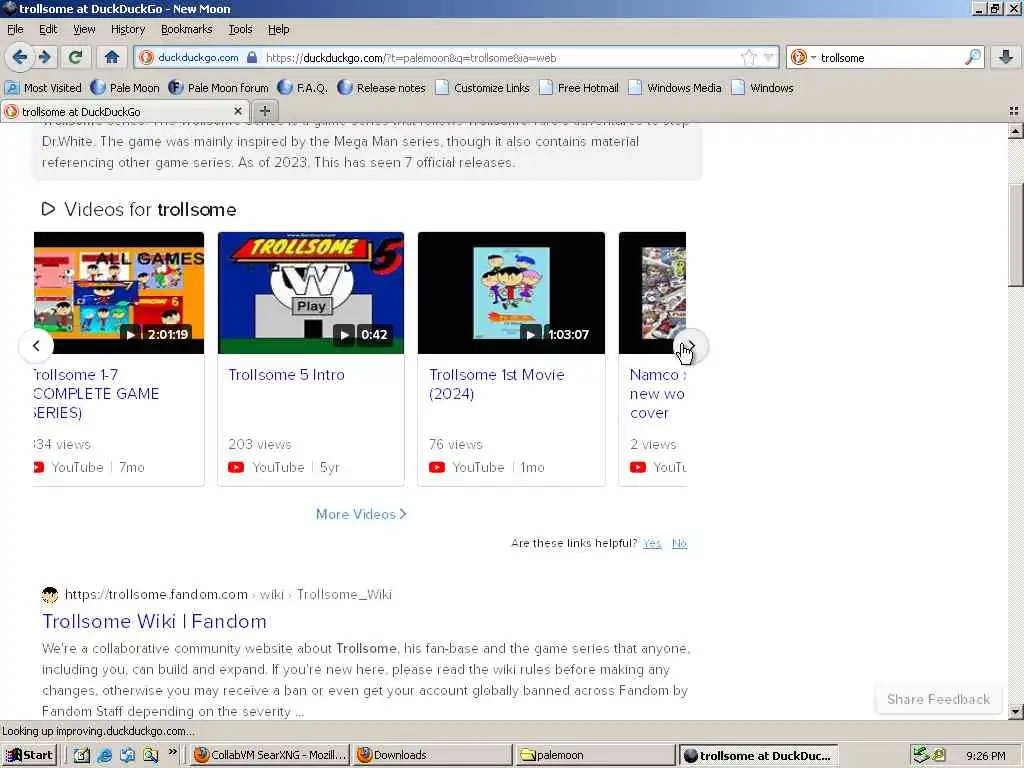Open the Most Visited bookmarks folder

pyautogui.click(x=43, y=88)
